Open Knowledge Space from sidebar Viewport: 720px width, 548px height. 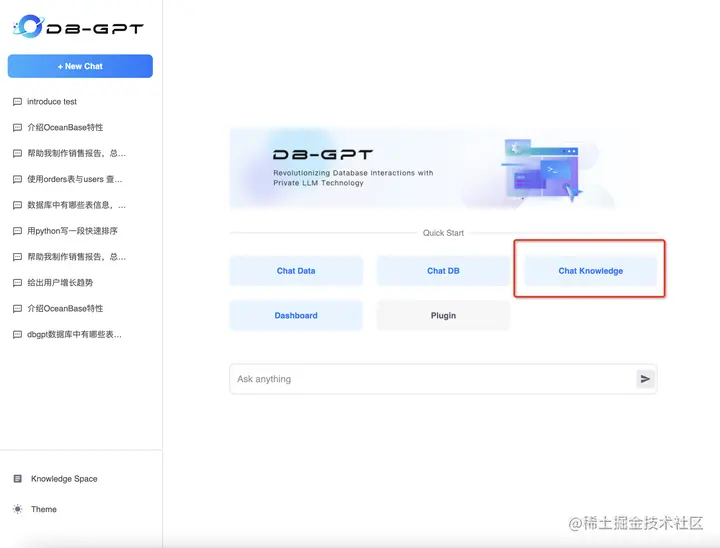(64, 479)
